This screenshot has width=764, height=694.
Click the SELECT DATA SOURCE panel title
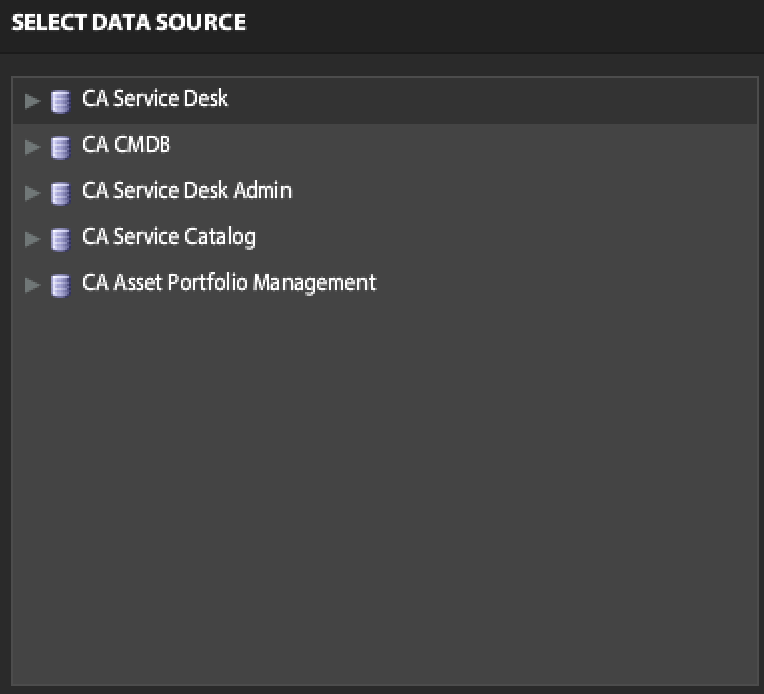(x=128, y=22)
